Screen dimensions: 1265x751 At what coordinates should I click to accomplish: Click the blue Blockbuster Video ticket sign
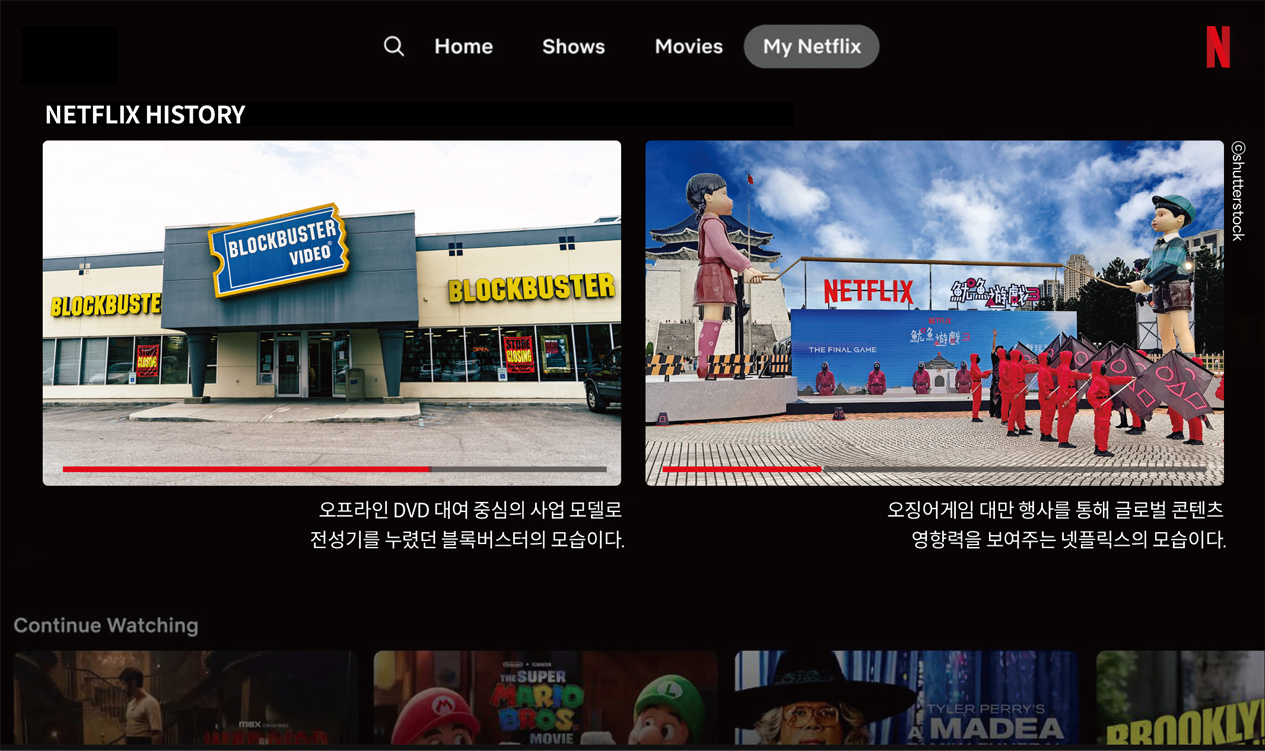(x=278, y=250)
